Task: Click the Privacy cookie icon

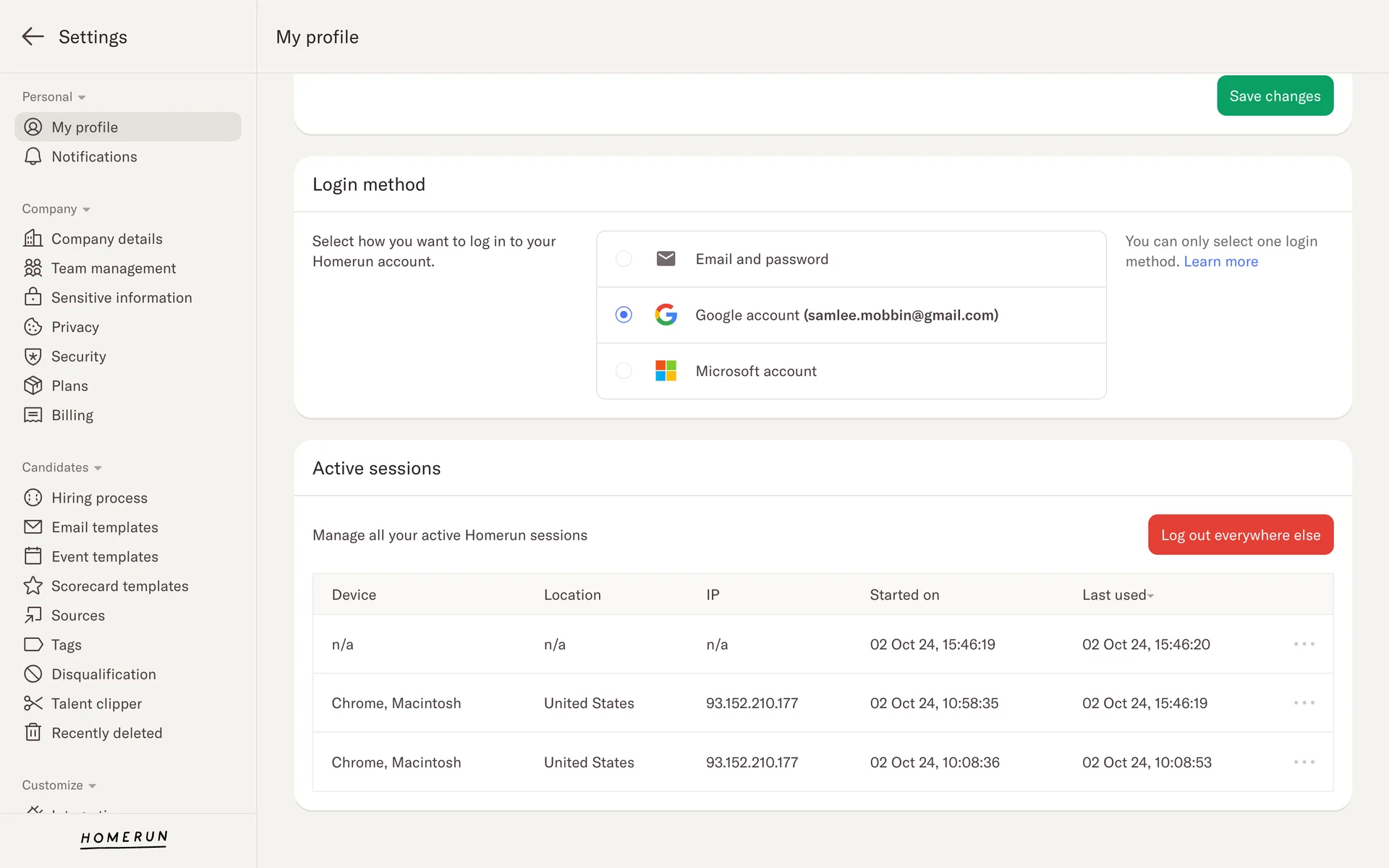Action: 33,327
